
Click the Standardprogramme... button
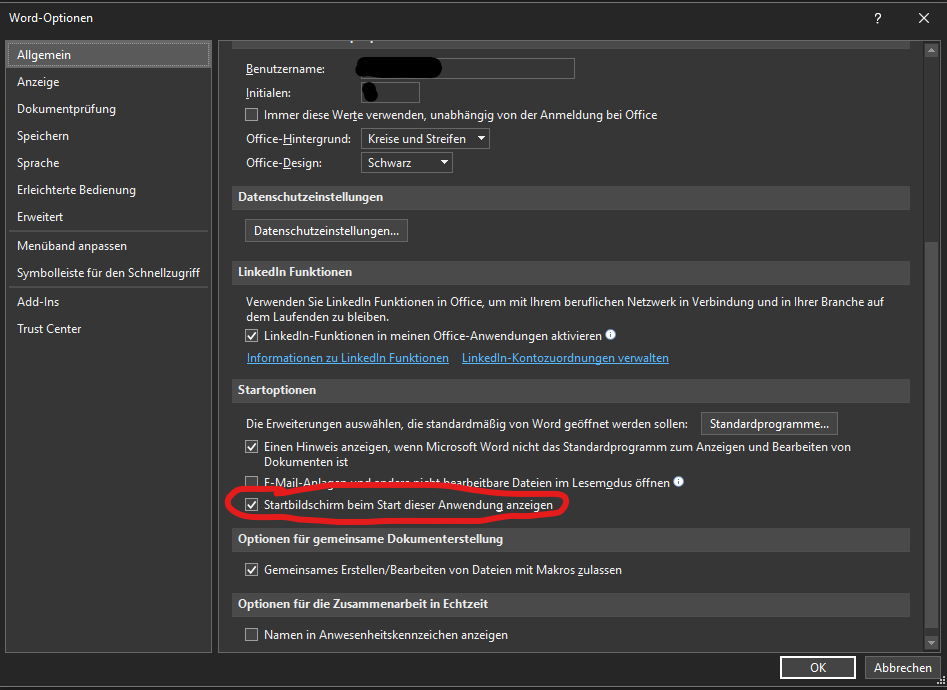click(x=769, y=424)
